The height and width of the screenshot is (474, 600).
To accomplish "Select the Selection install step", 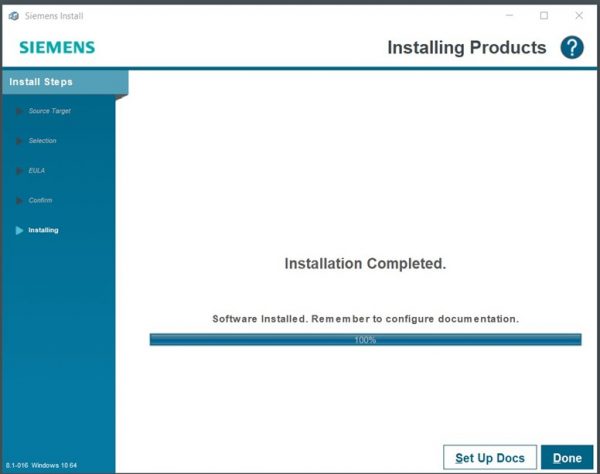I will click(x=42, y=141).
